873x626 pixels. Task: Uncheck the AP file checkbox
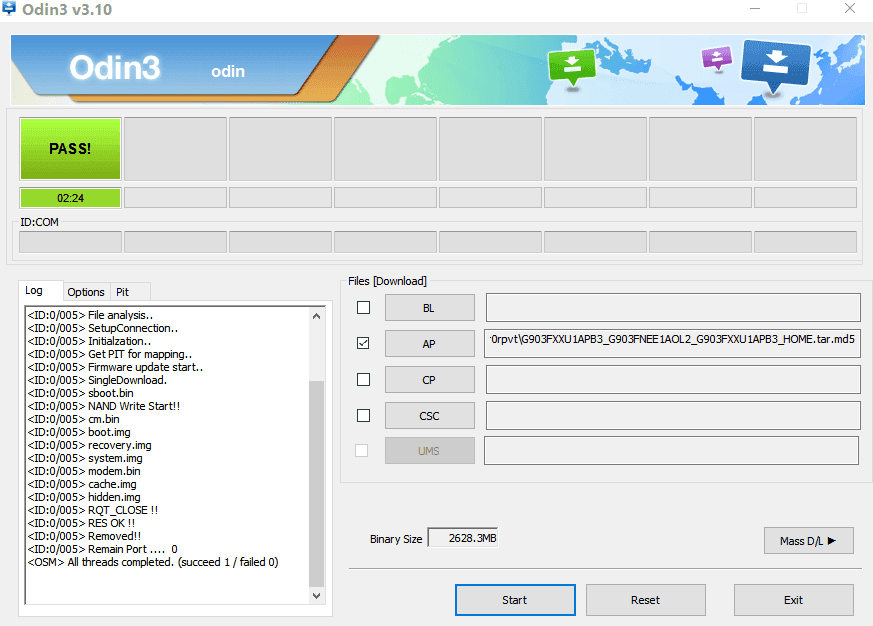(x=364, y=343)
